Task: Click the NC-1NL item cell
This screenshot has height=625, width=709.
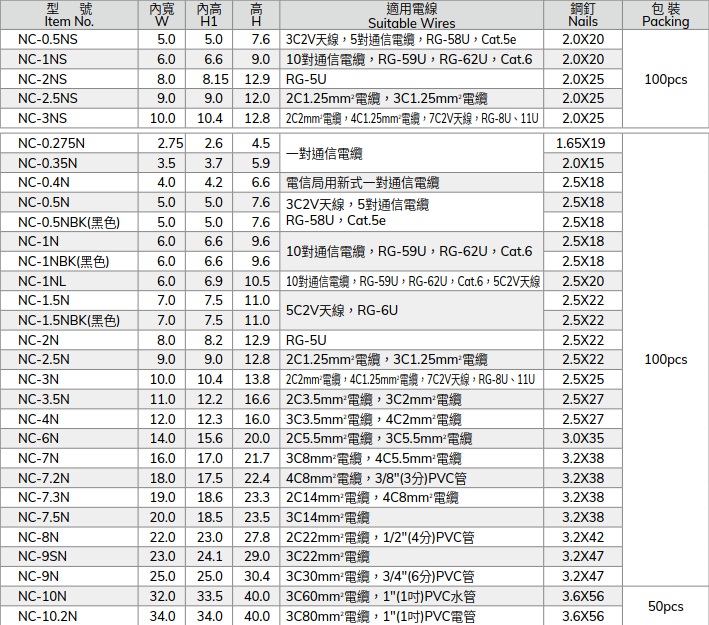Action: (42, 281)
